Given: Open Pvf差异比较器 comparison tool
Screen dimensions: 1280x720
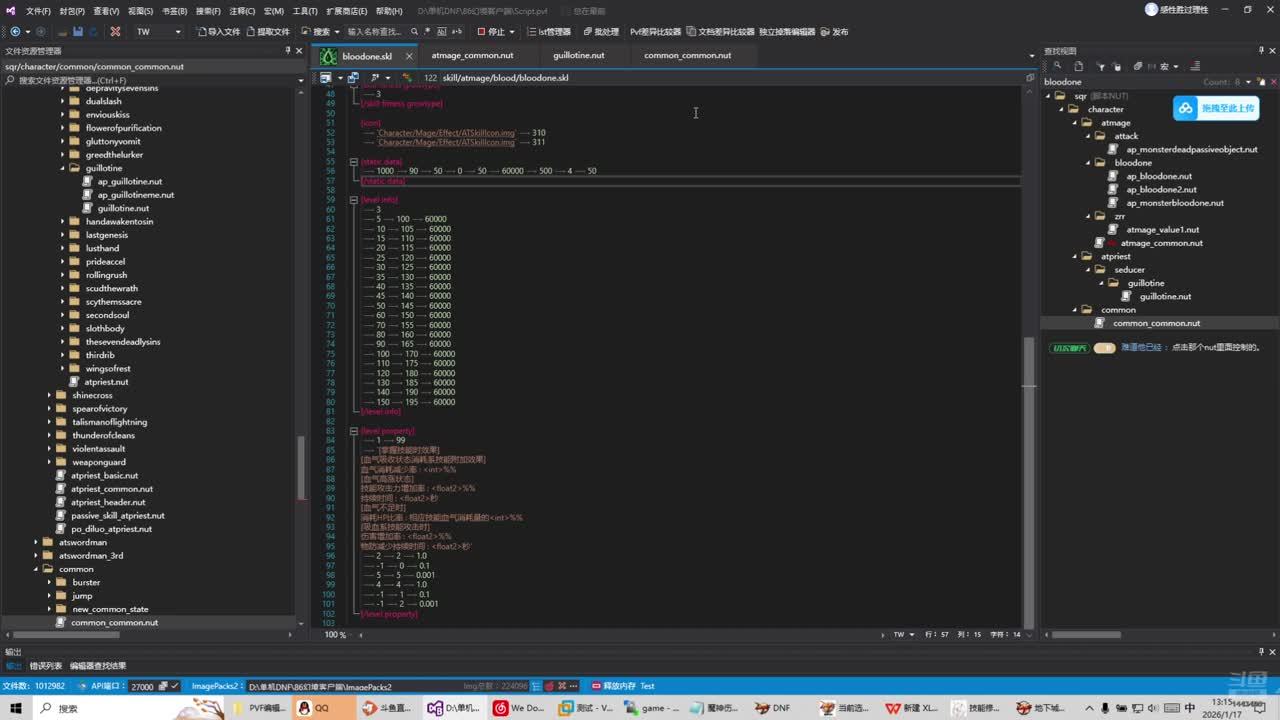Looking at the screenshot, I should (x=655, y=31).
